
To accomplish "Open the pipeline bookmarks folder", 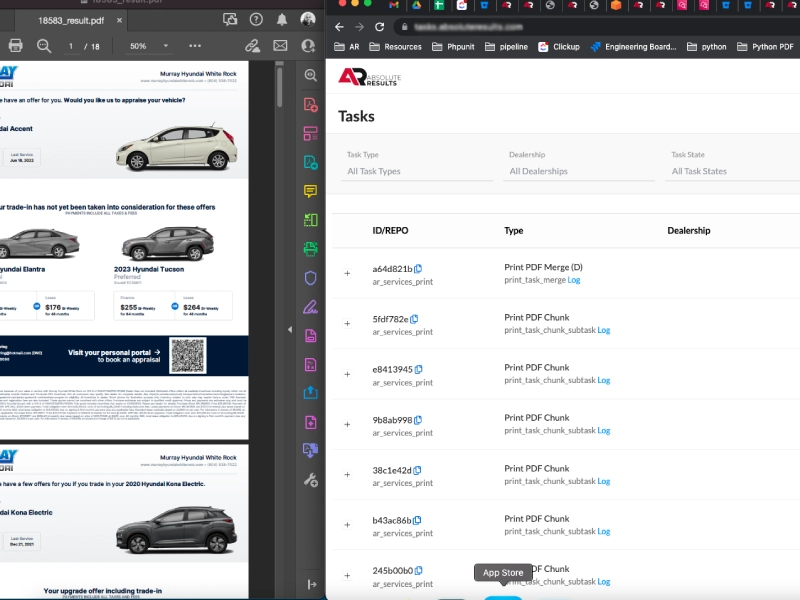I will click(506, 47).
